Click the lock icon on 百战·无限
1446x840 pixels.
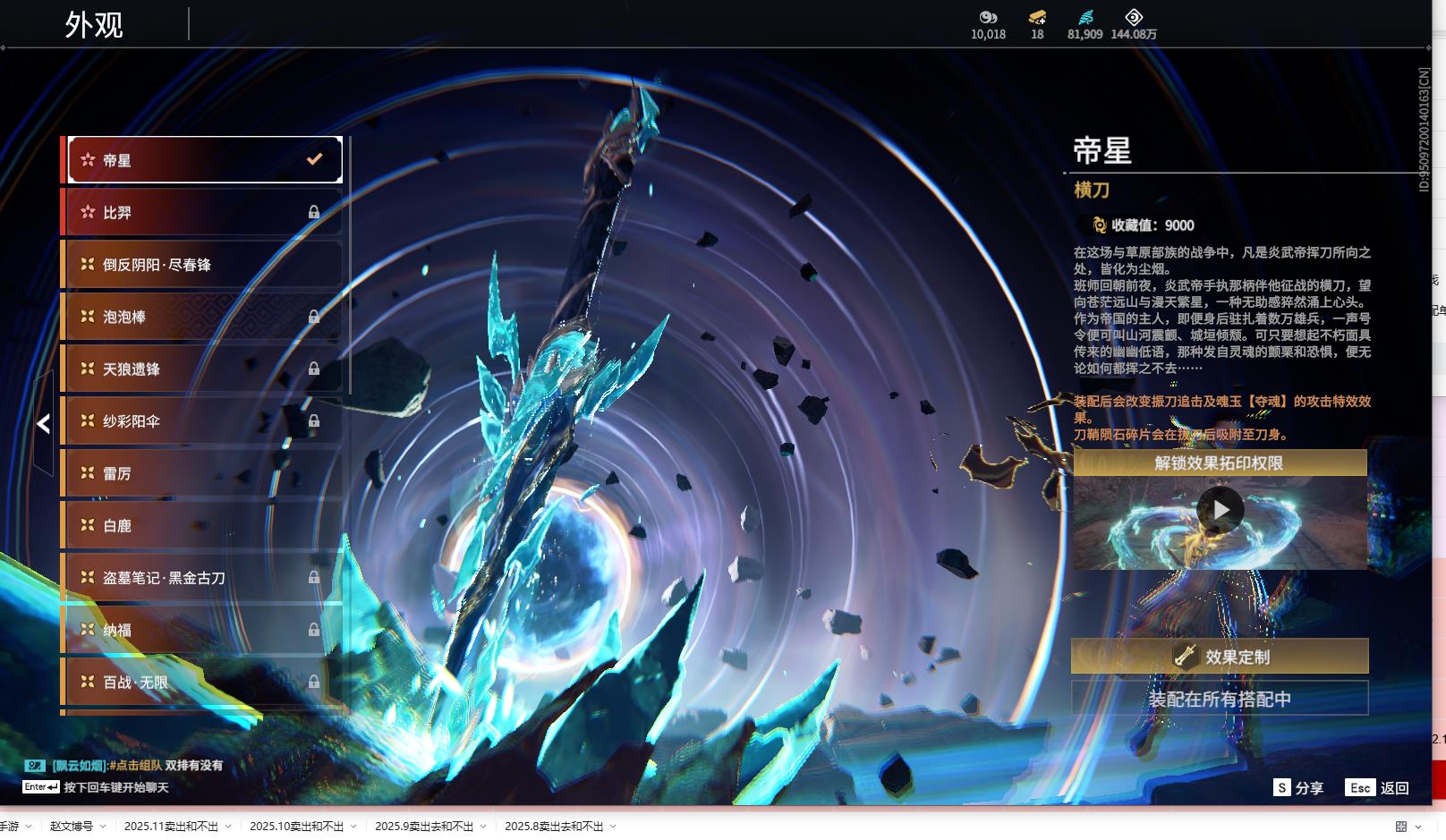click(x=314, y=682)
